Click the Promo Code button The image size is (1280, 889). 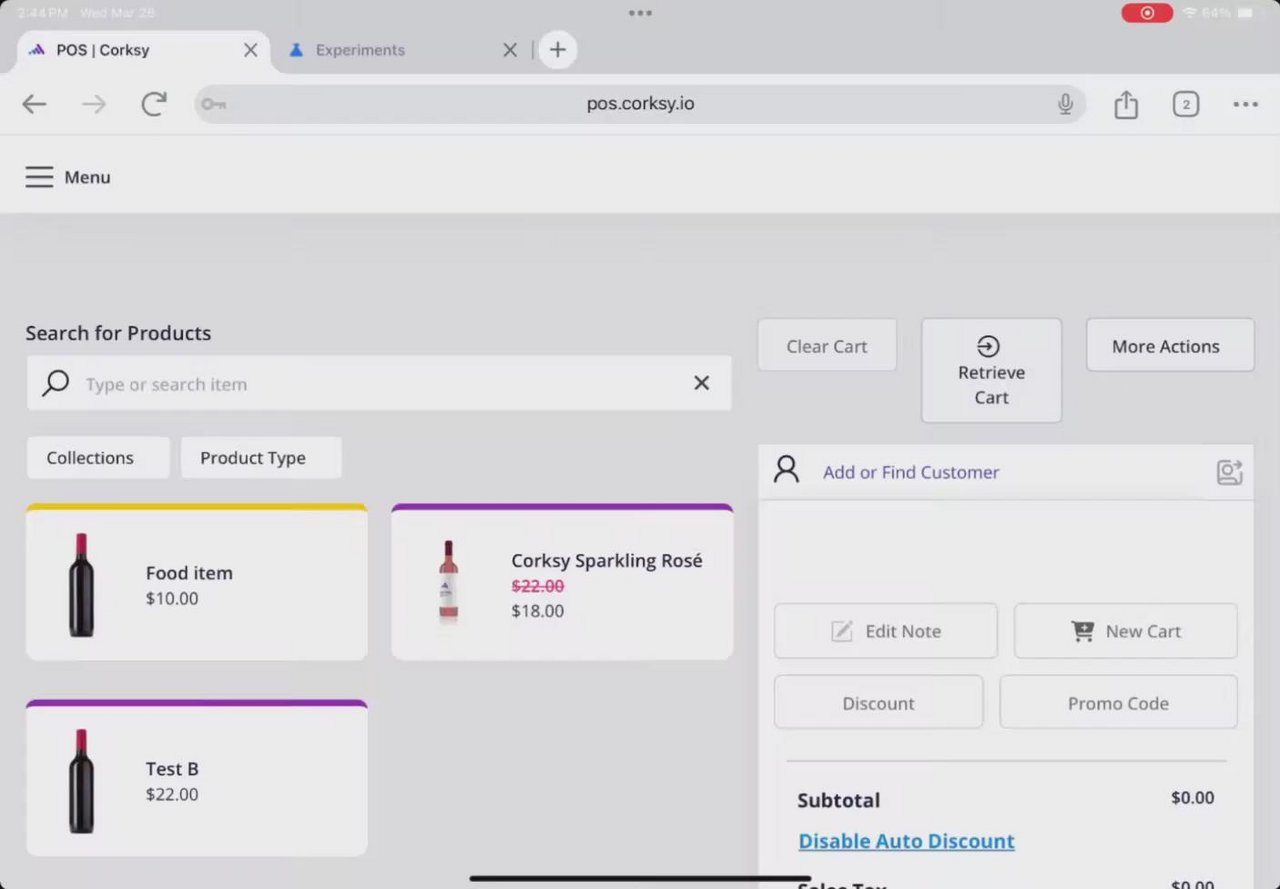click(1118, 703)
